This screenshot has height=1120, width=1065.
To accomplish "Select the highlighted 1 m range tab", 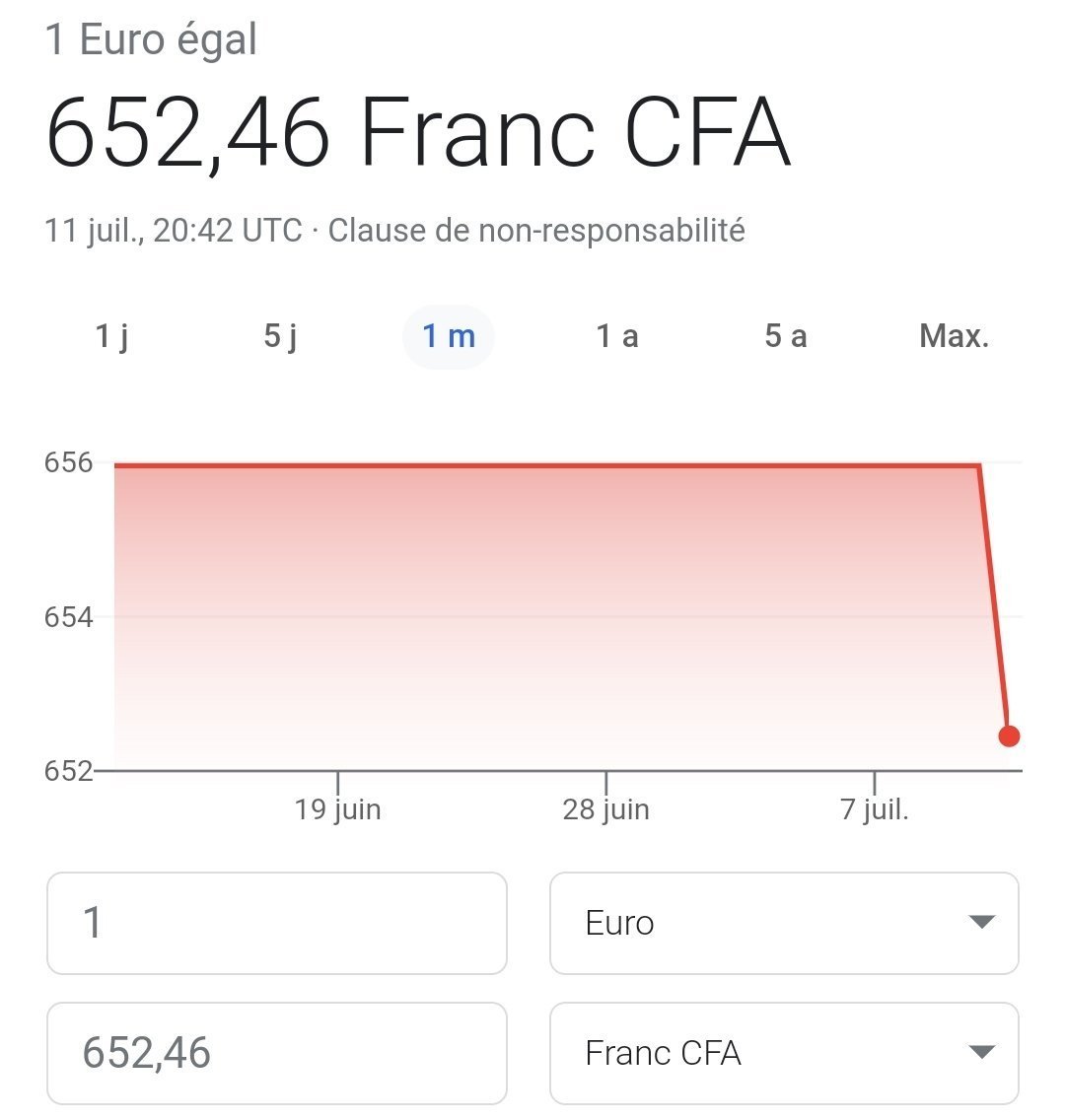I will (449, 336).
